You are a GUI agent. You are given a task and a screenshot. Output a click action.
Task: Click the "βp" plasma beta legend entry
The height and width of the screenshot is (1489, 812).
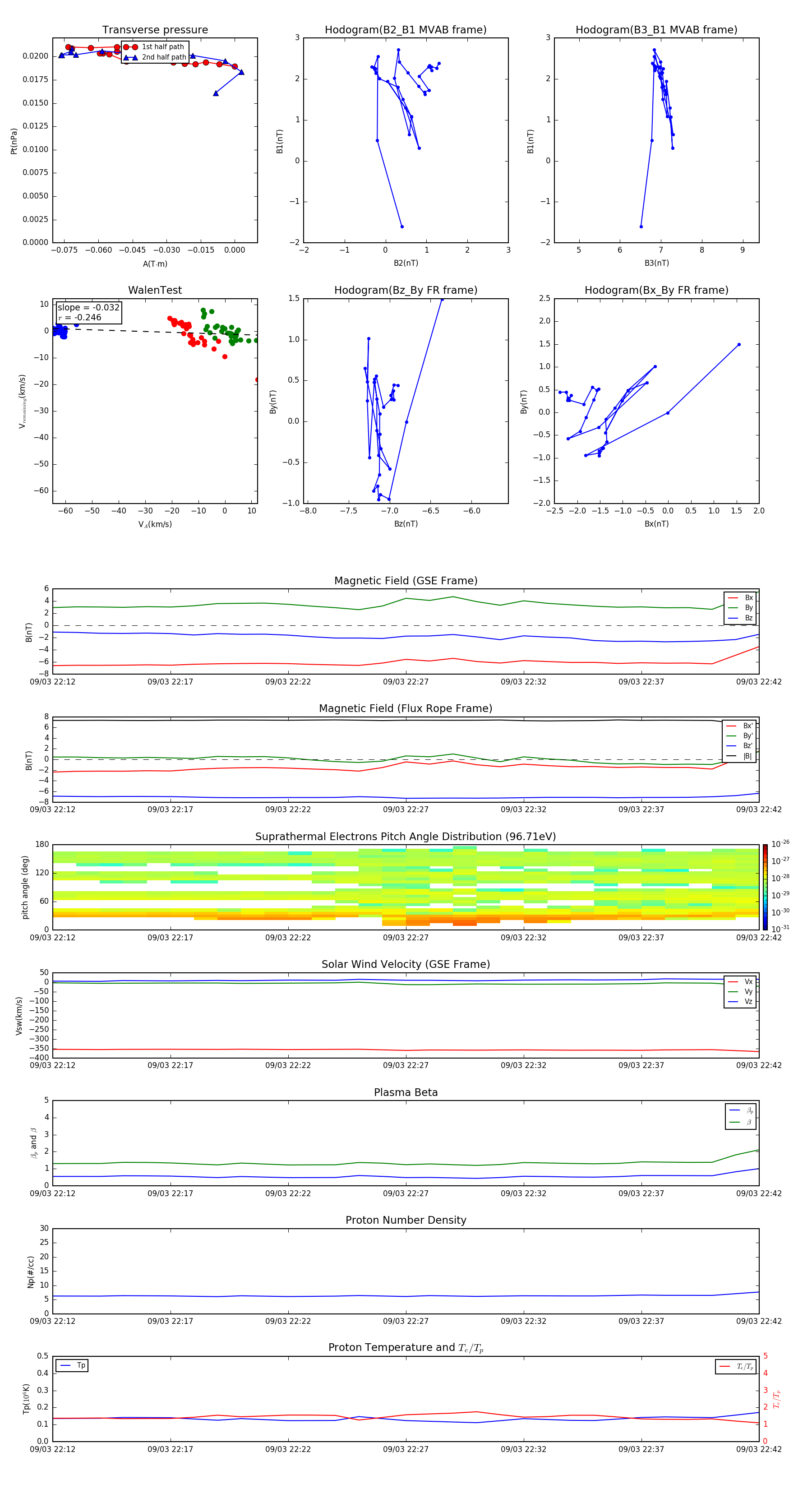741,1110
